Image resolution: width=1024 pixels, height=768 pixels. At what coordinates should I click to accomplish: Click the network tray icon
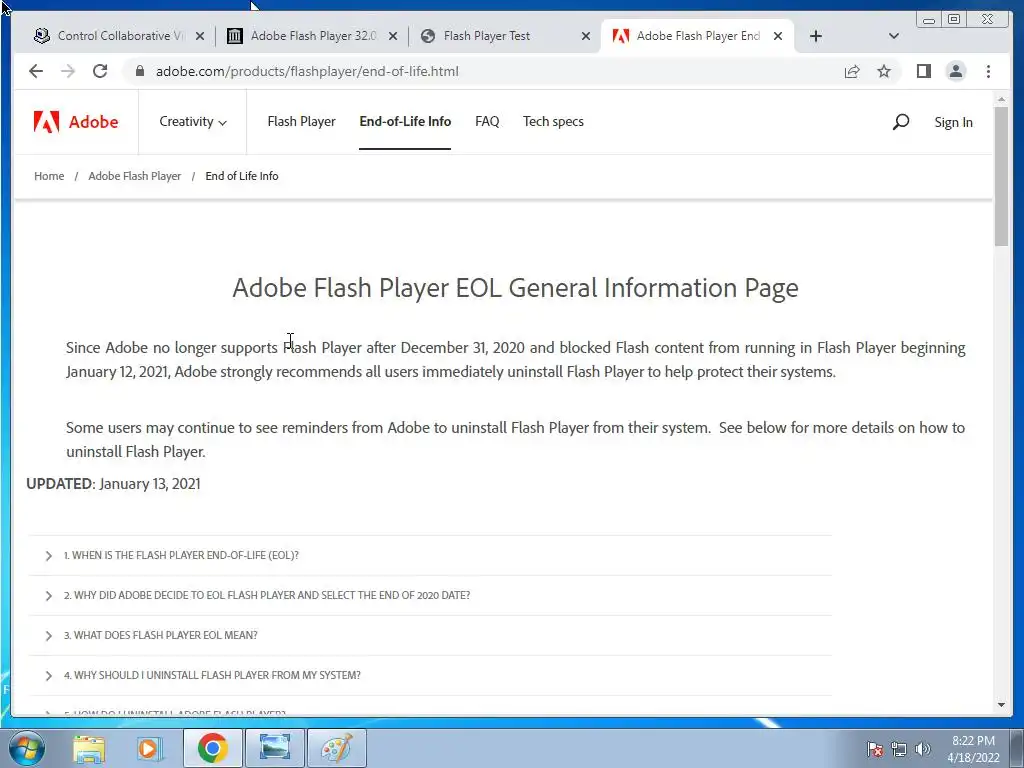(x=899, y=749)
